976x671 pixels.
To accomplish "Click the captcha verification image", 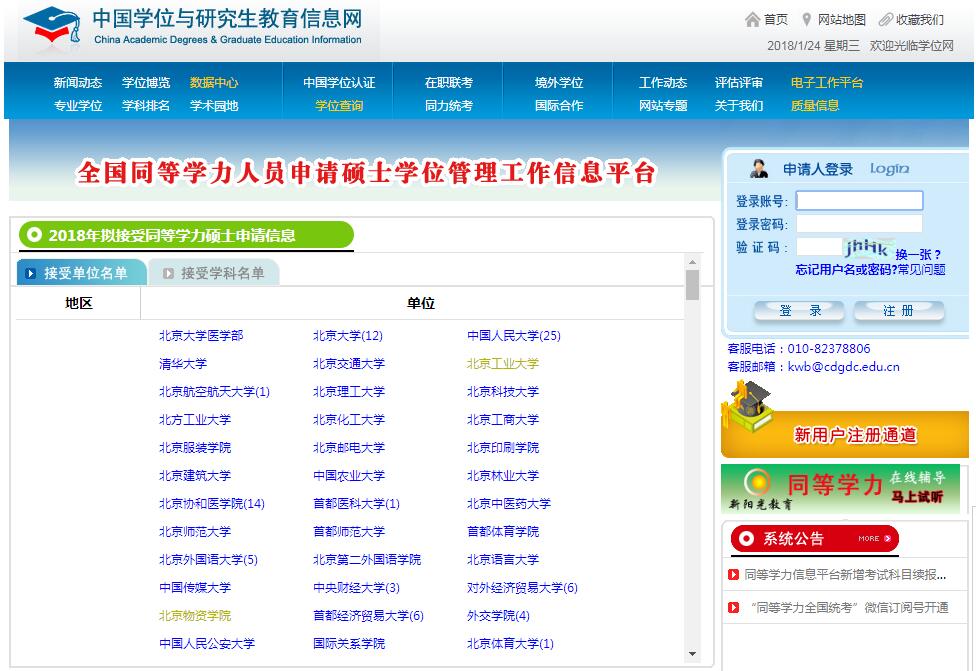I will (x=867, y=247).
